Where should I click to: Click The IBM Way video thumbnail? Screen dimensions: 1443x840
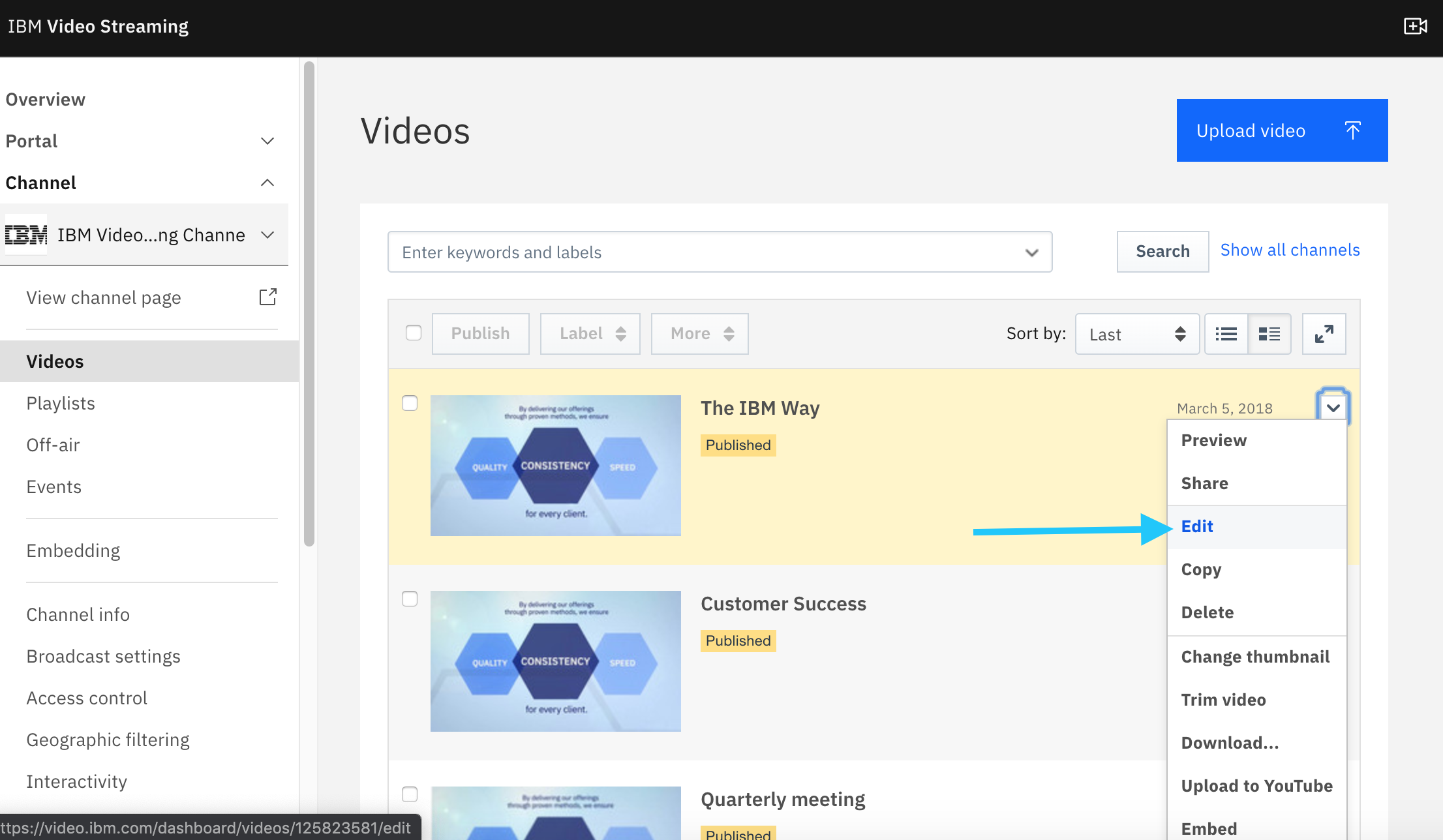click(x=556, y=466)
